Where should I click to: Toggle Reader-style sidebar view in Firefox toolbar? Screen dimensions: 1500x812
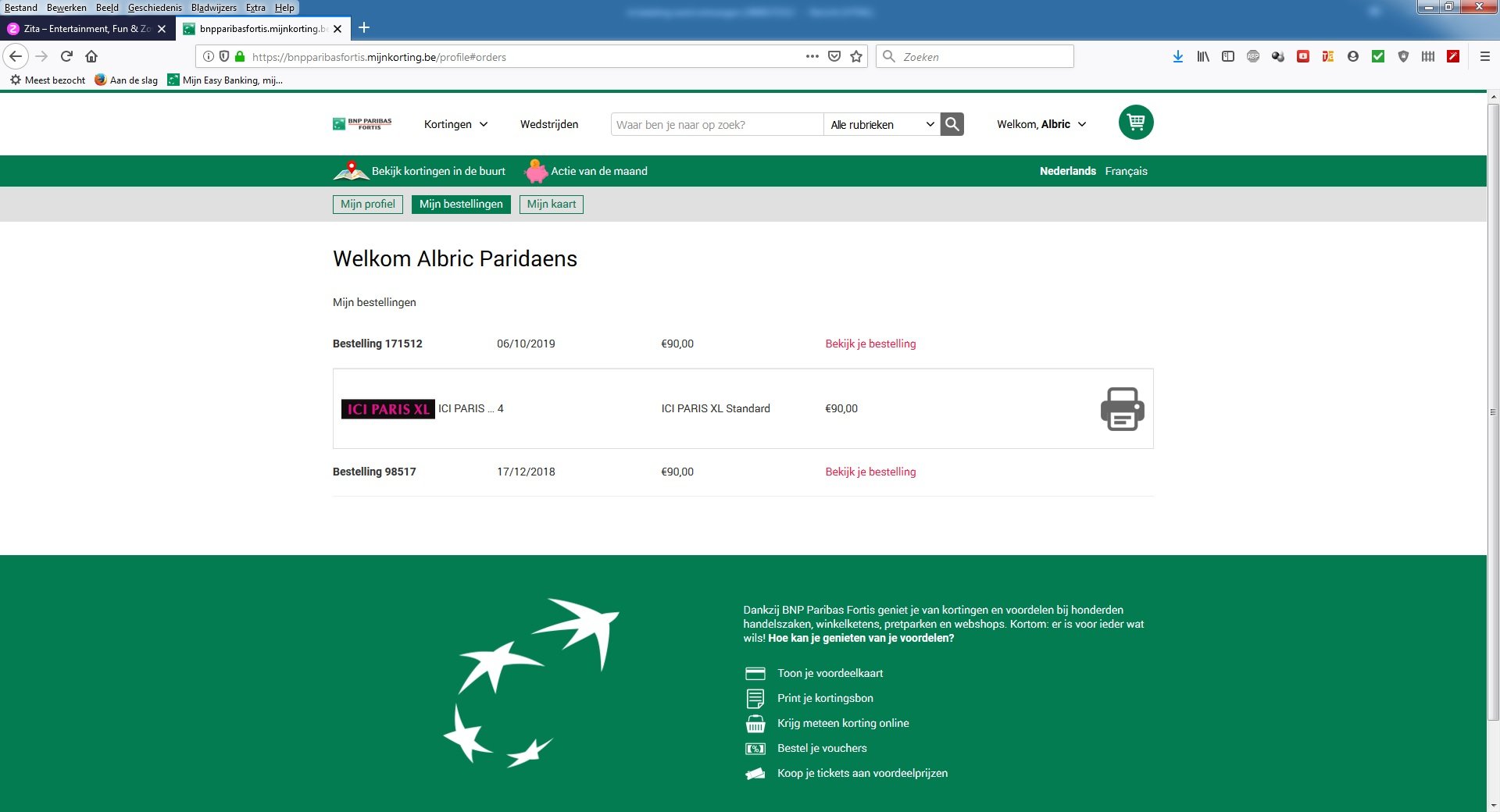[1228, 56]
